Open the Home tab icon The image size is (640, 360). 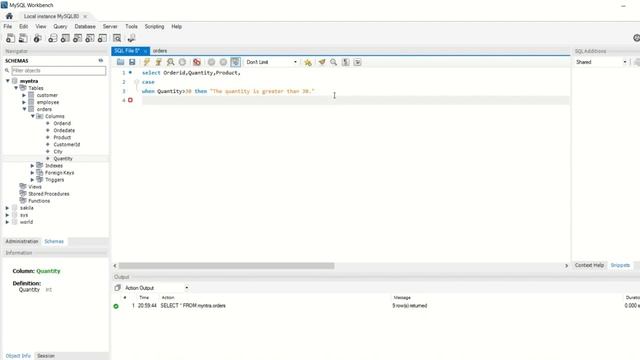pyautogui.click(x=9, y=16)
